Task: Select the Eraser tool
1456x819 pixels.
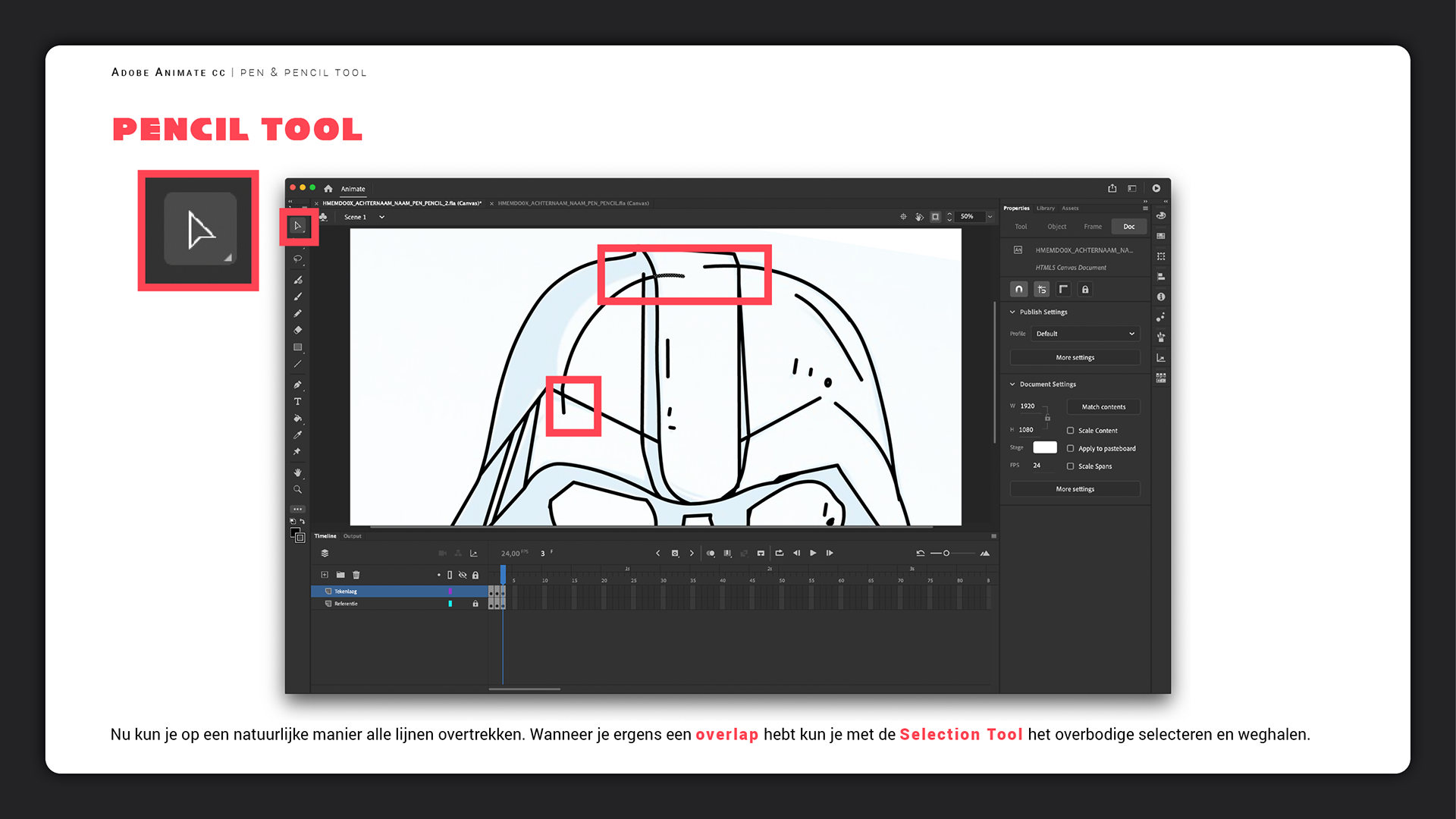Action: [298, 330]
